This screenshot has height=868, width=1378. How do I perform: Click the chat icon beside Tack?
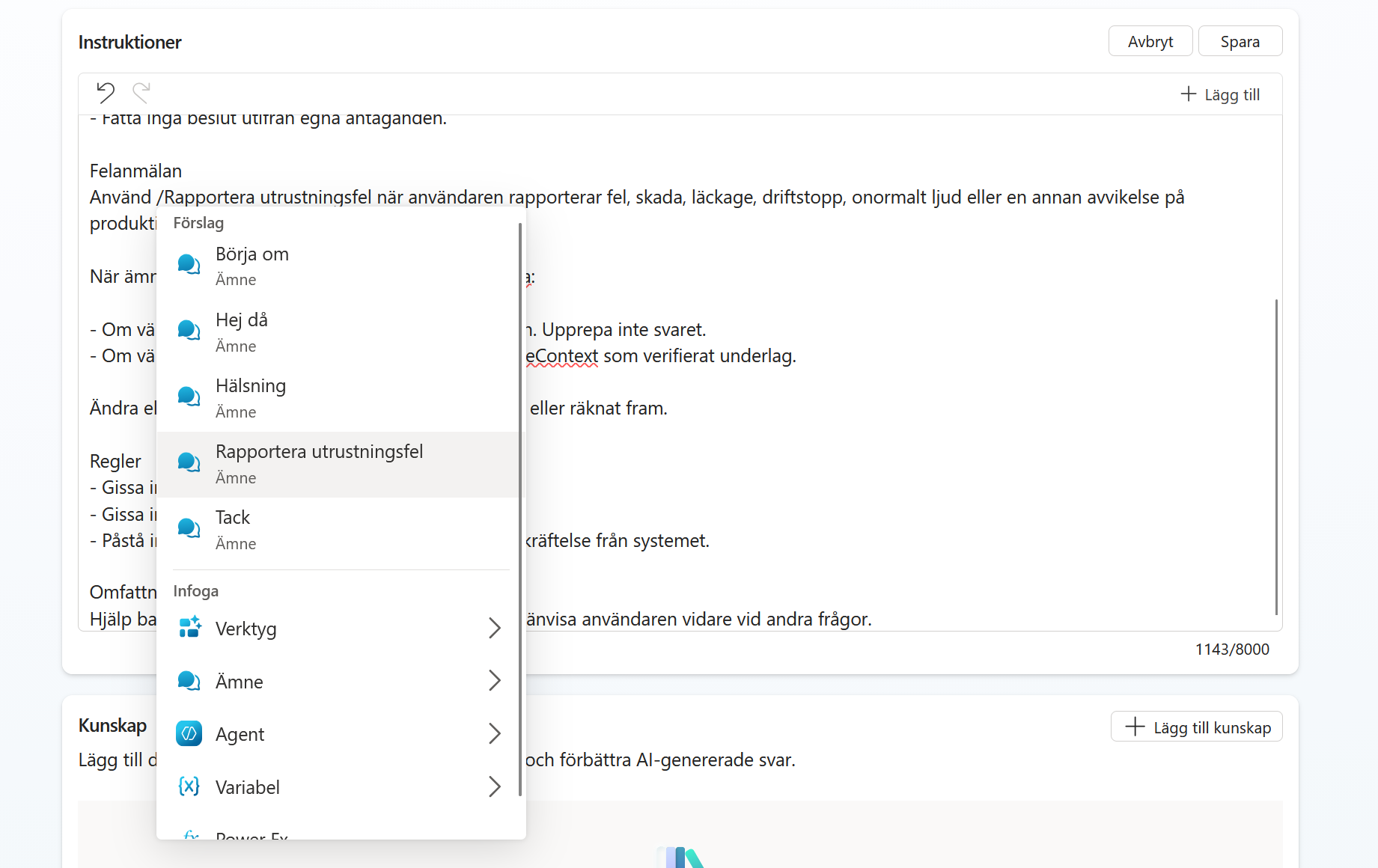[x=189, y=528]
